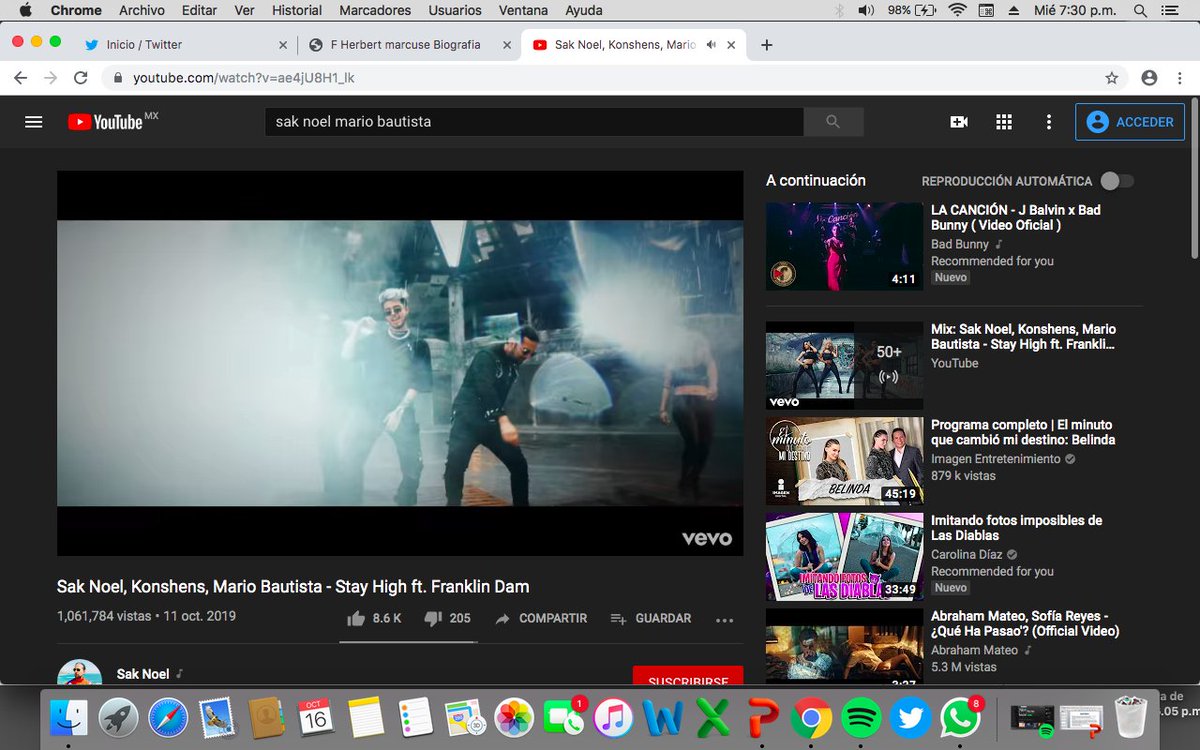Open the Marcadores menu
The height and width of the screenshot is (750, 1200).
(x=375, y=10)
